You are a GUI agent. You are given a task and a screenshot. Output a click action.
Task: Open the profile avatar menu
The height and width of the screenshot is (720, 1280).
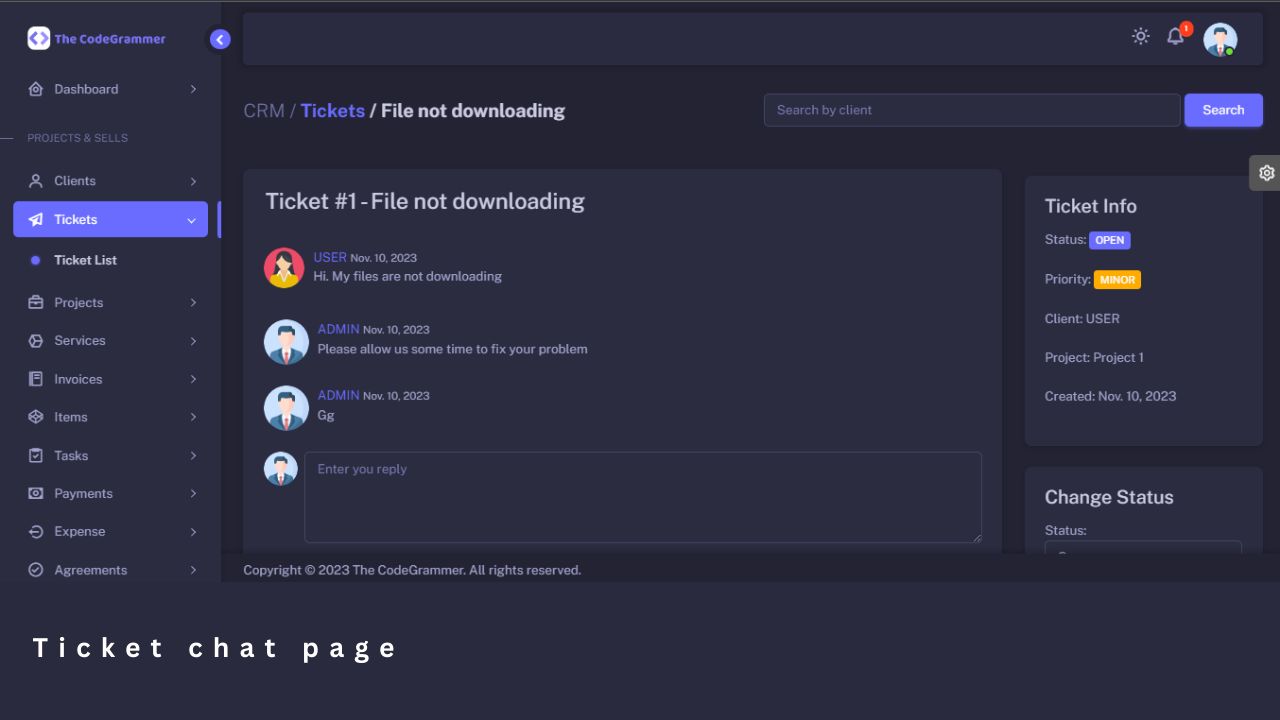coord(1220,39)
